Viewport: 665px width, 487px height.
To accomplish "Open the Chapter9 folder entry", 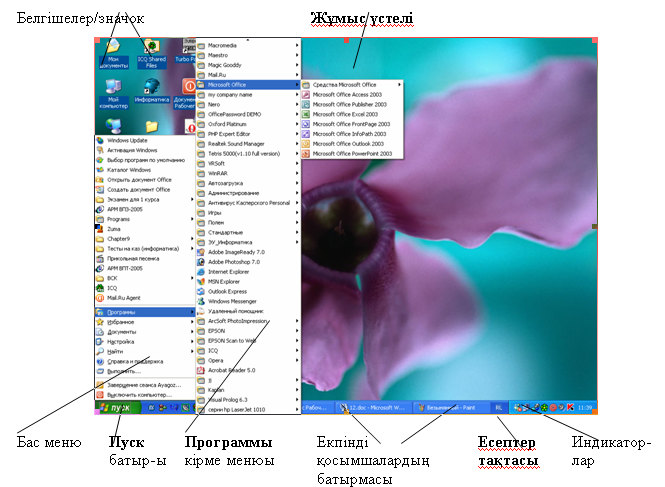I will point(145,239).
